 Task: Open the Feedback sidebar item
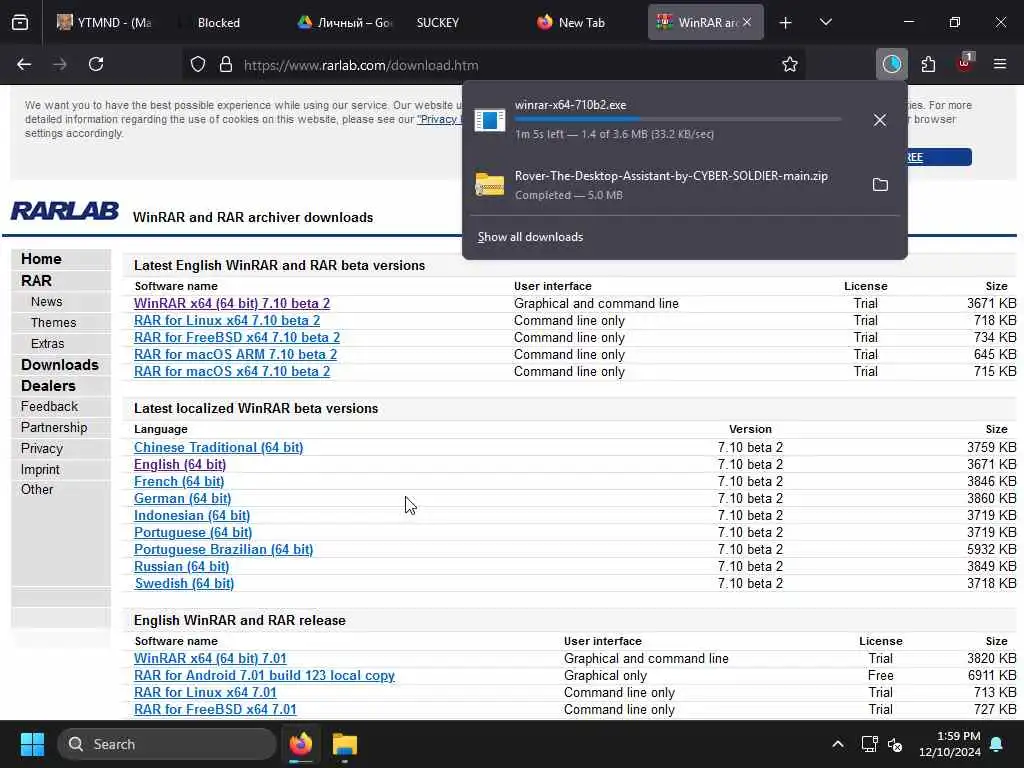point(49,406)
